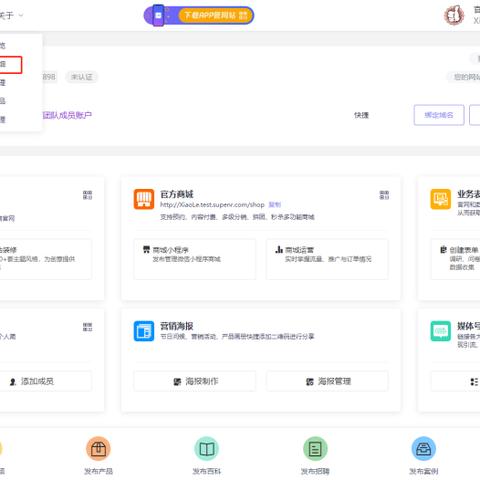
Task: Click the list icon under 媒体号 card
Action: [x=474, y=381]
